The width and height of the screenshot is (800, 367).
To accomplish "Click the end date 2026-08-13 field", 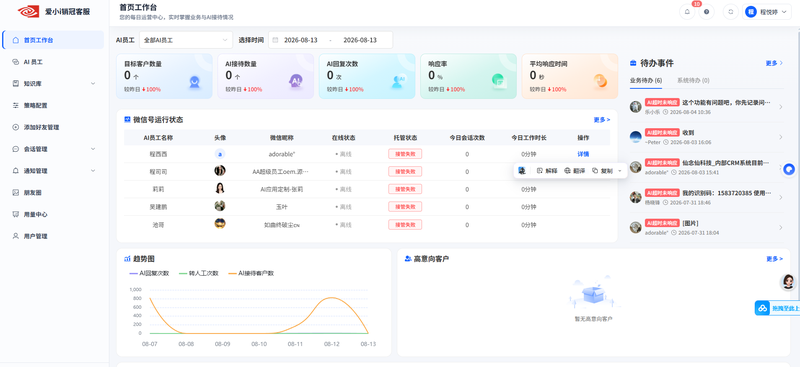I will click(360, 40).
